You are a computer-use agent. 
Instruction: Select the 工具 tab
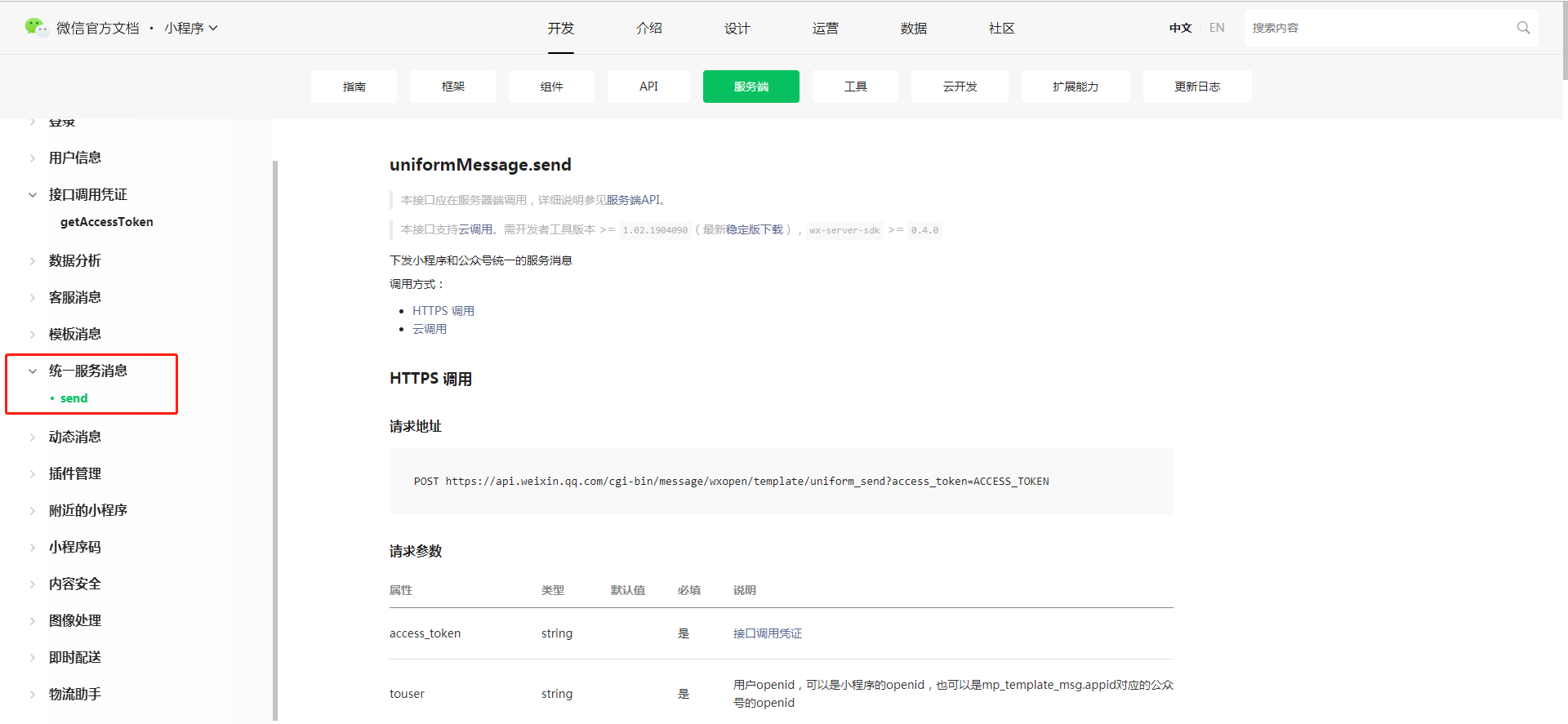tap(855, 87)
